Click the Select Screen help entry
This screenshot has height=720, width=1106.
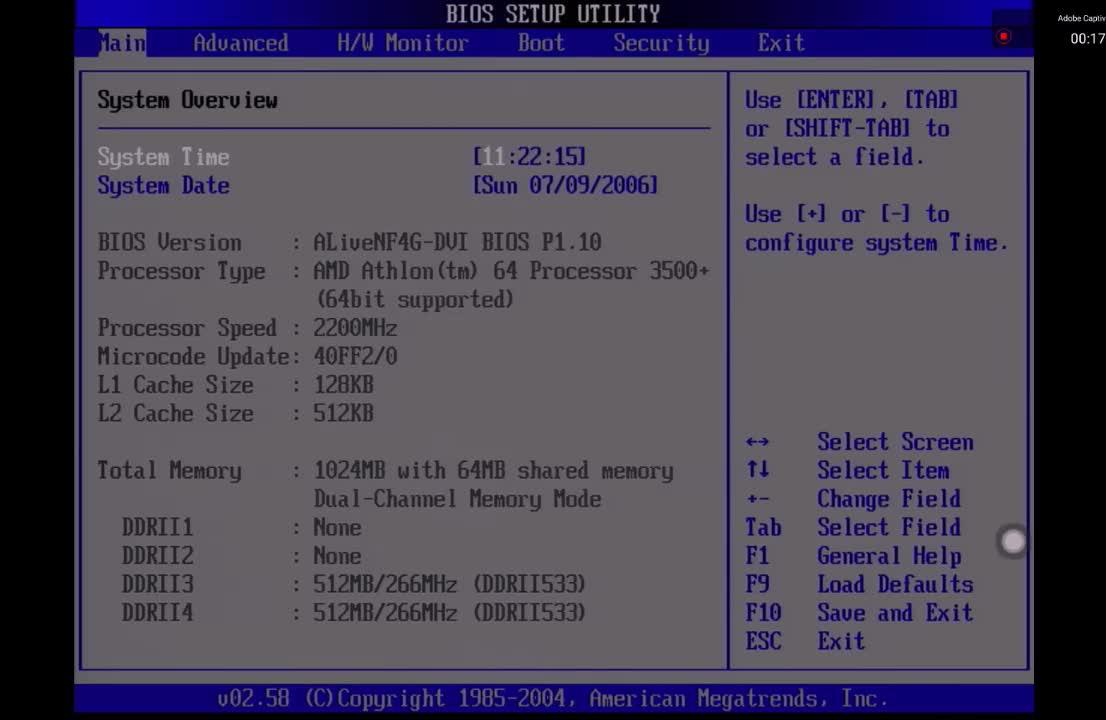click(894, 442)
